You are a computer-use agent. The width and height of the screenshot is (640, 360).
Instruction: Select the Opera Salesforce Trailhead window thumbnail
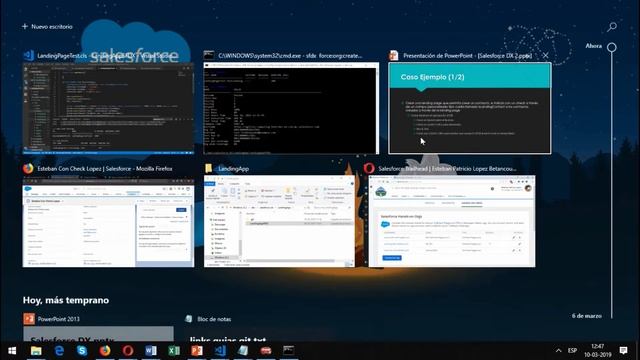[452, 221]
